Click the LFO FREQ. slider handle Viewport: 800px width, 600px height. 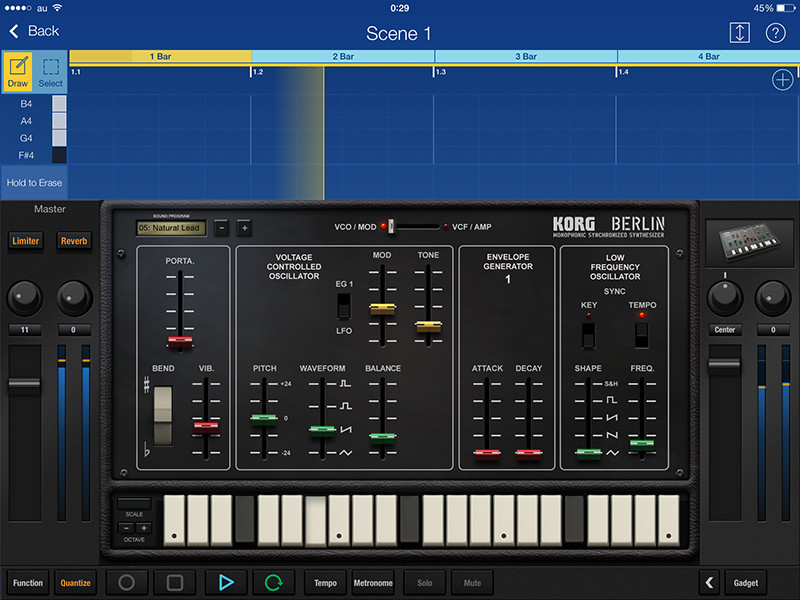pyautogui.click(x=641, y=444)
